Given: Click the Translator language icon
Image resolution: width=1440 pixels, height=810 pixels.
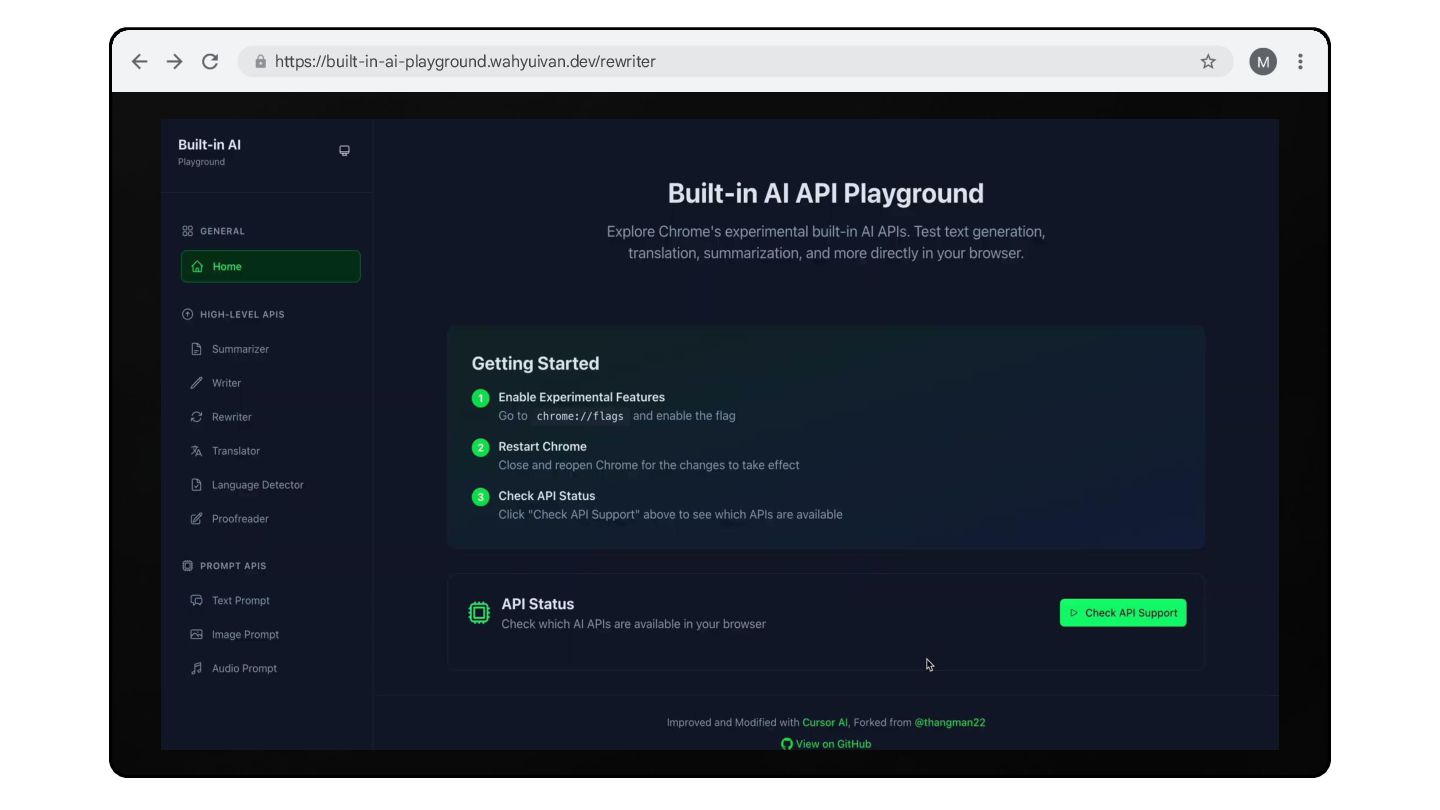Looking at the screenshot, I should tap(197, 451).
